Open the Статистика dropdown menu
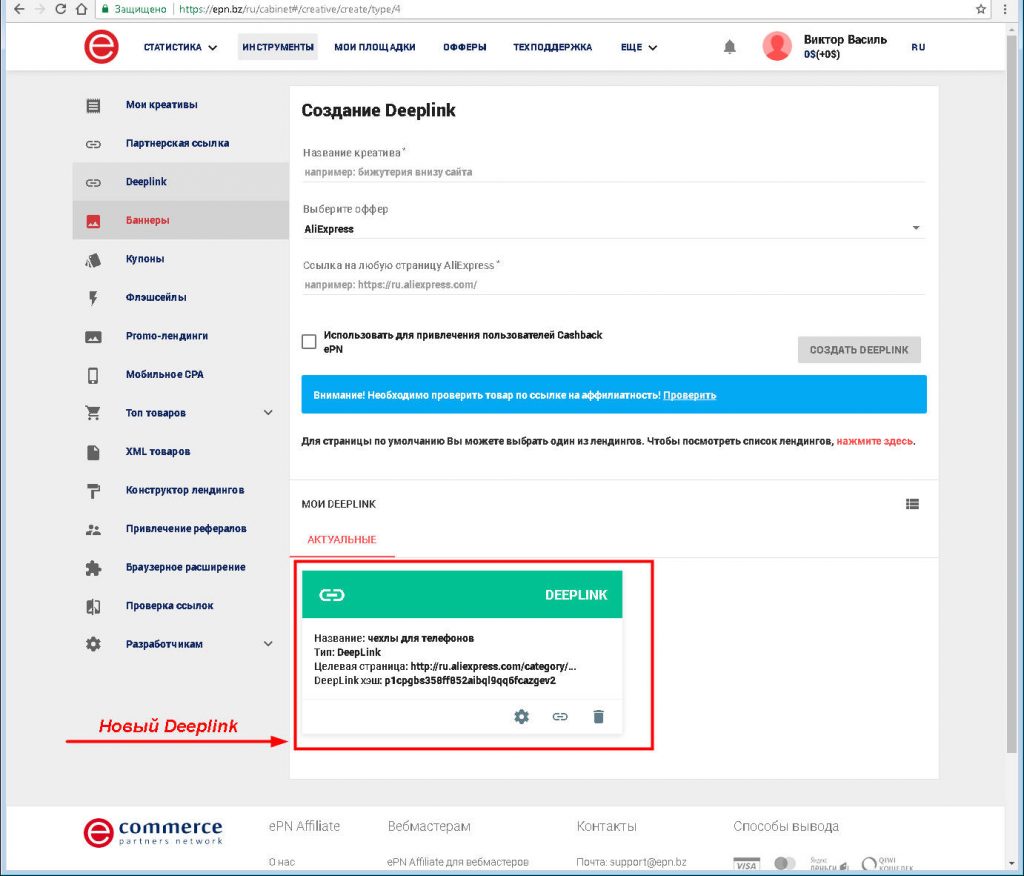 180,47
